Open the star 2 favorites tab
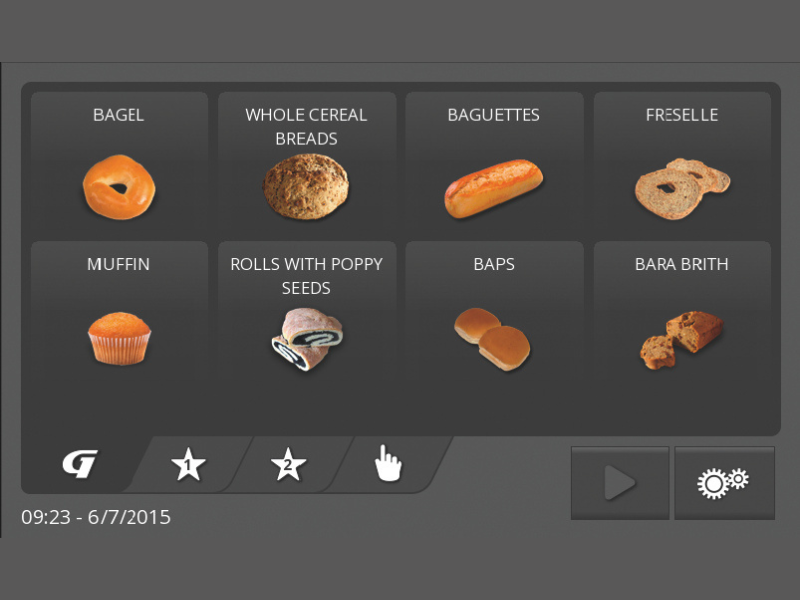Viewport: 800px width, 600px height. pyautogui.click(x=288, y=464)
